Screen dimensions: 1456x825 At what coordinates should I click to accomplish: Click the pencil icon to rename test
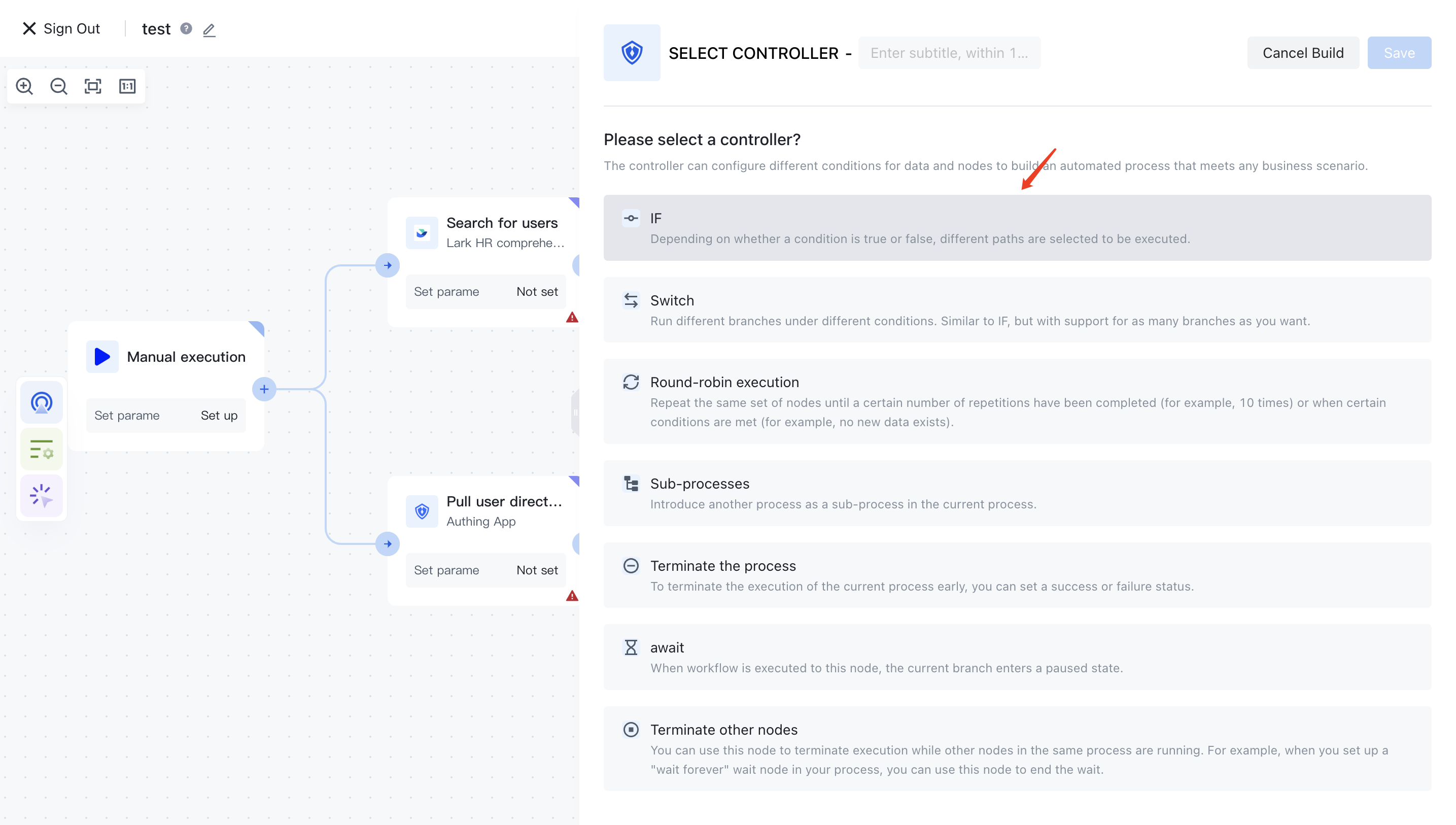point(209,29)
